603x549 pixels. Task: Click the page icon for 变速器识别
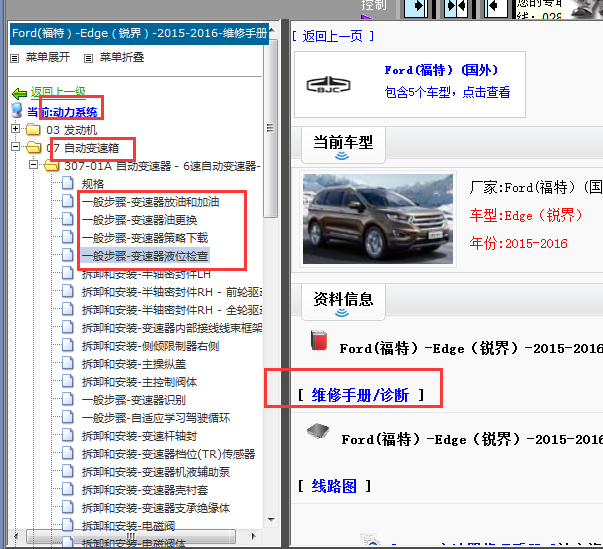point(68,399)
